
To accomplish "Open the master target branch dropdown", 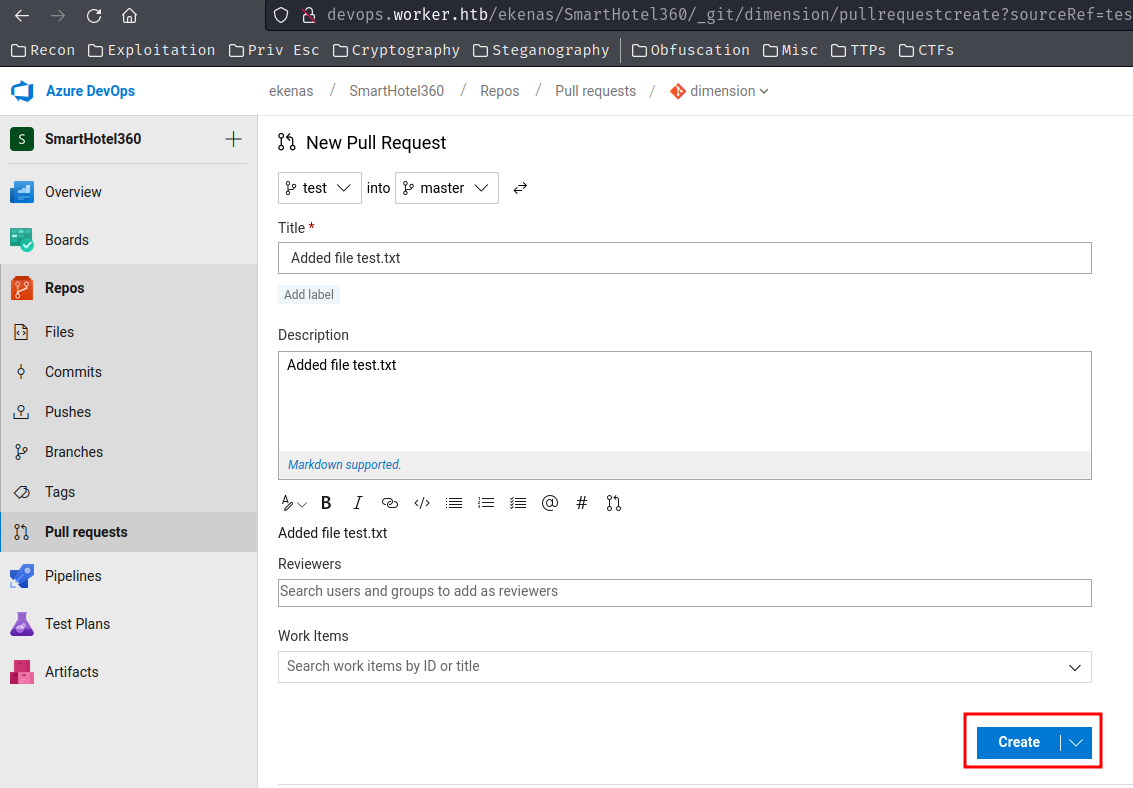I will click(x=447, y=188).
